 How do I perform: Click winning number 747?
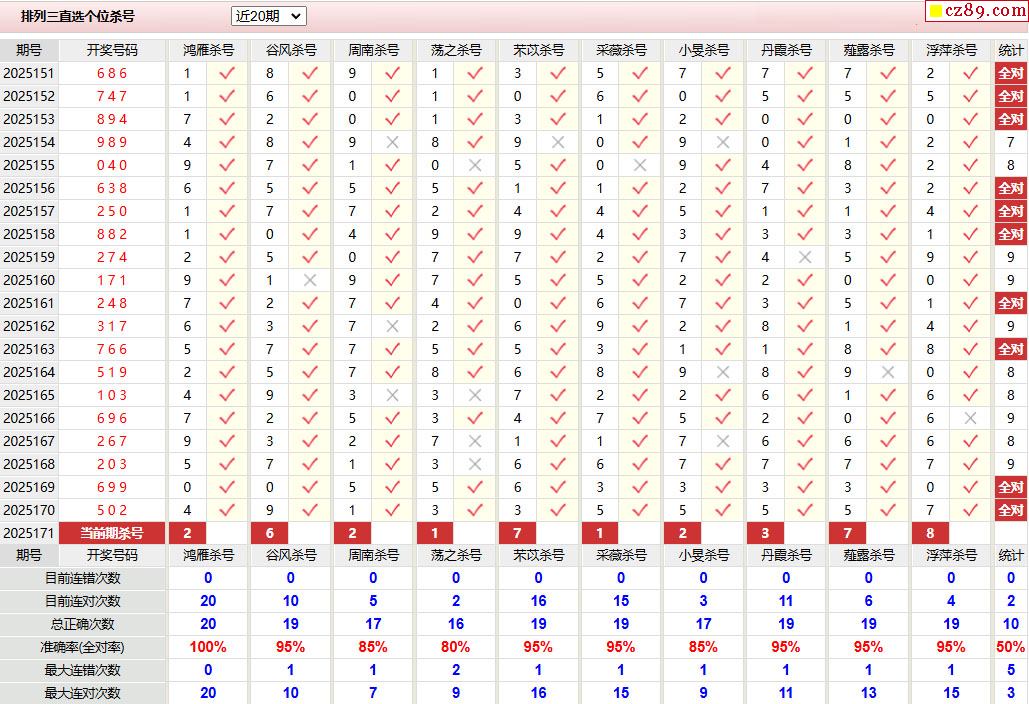click(x=112, y=96)
